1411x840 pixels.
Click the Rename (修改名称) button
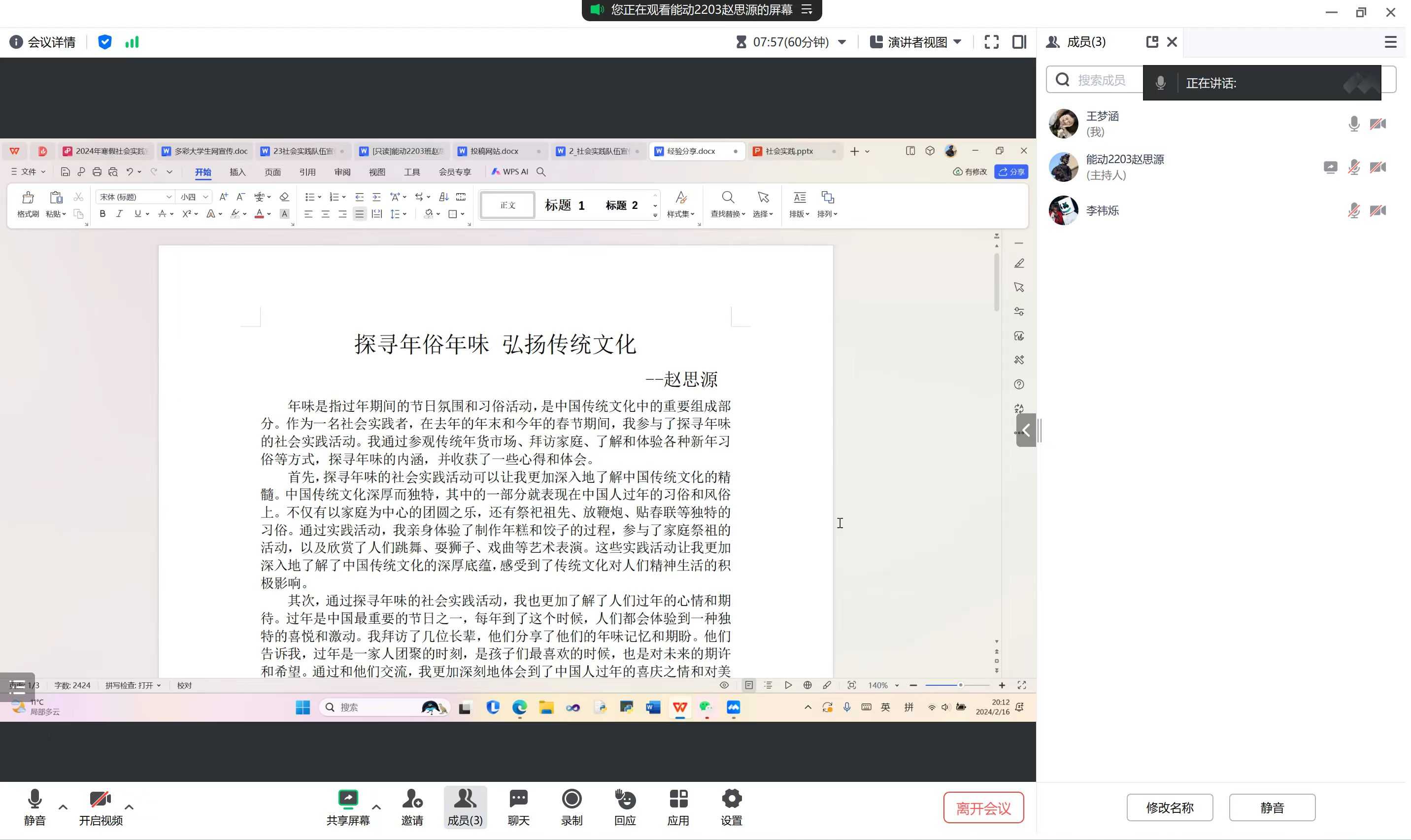click(x=1169, y=807)
